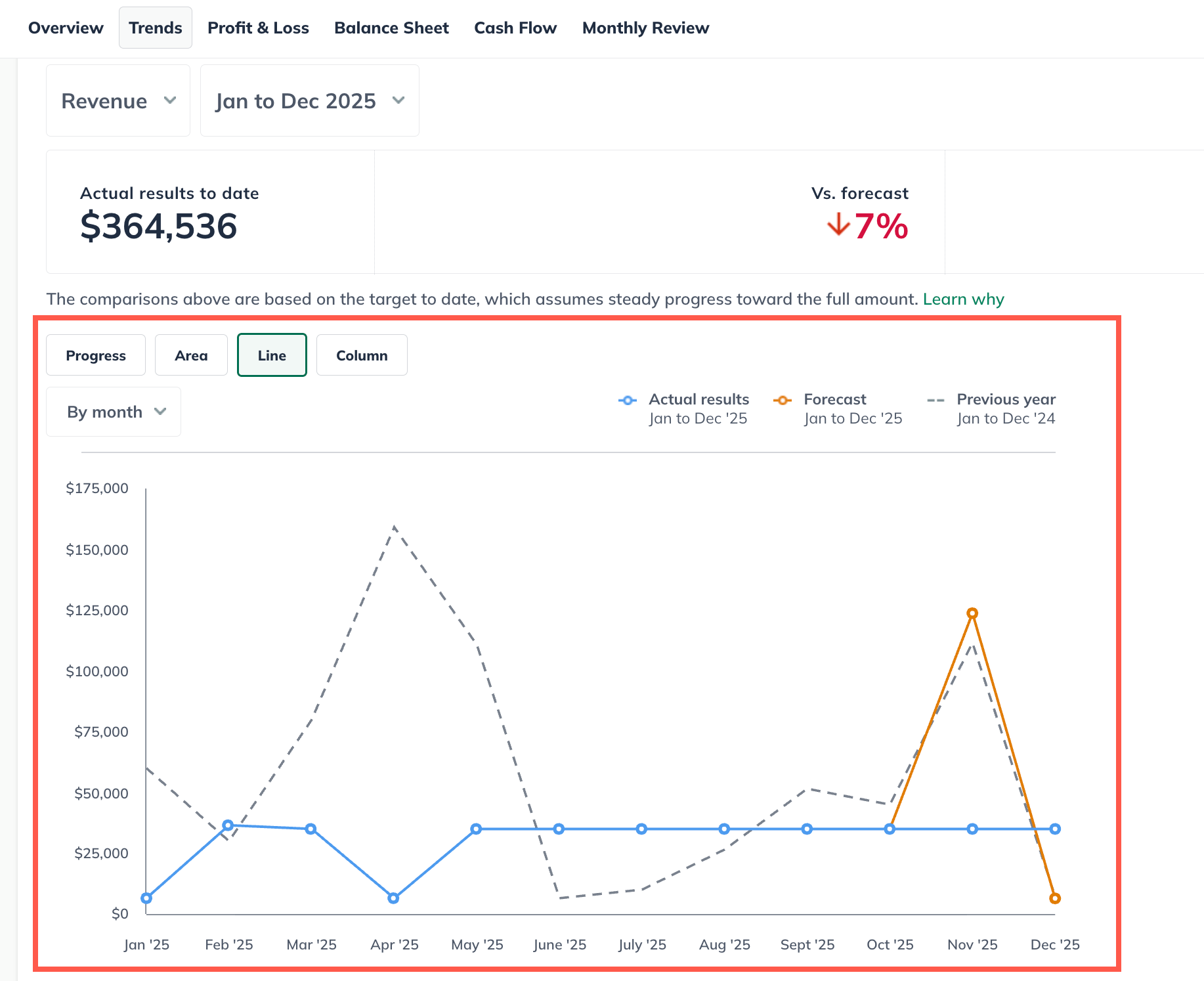The image size is (1204, 981).
Task: Switch chart type to Progress
Action: coord(96,355)
